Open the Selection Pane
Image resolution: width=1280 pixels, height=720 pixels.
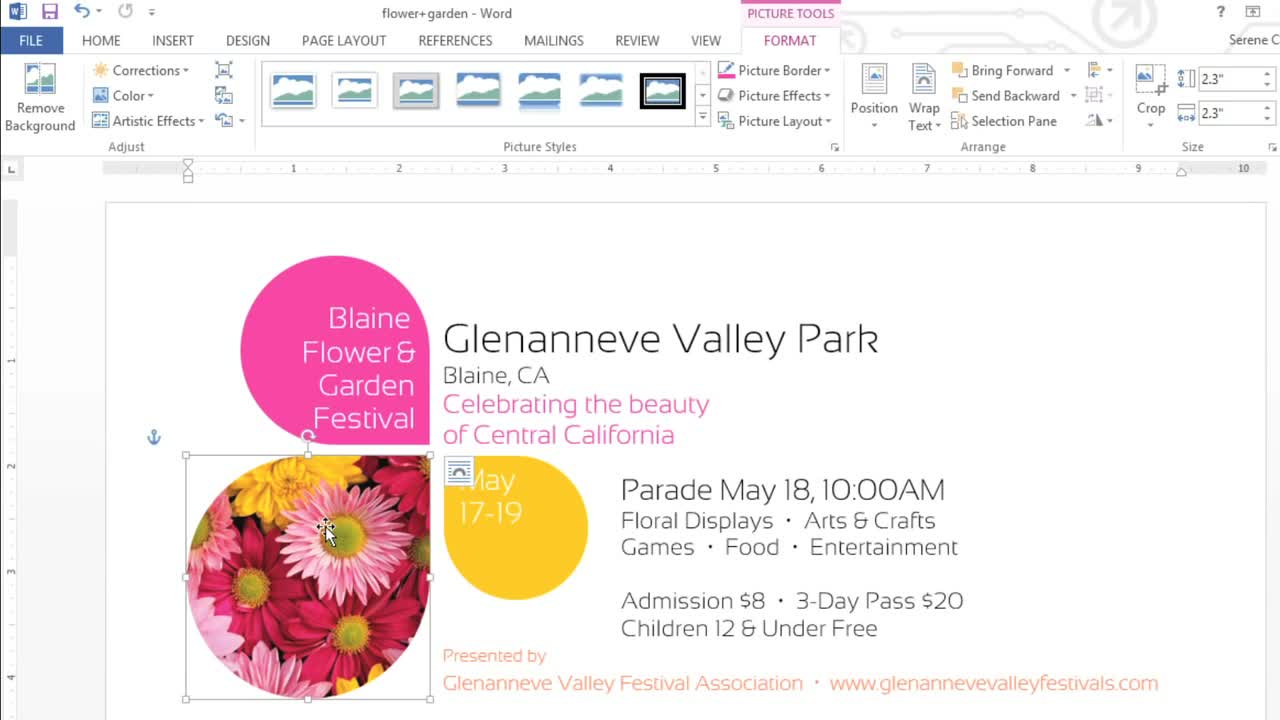(x=1004, y=121)
